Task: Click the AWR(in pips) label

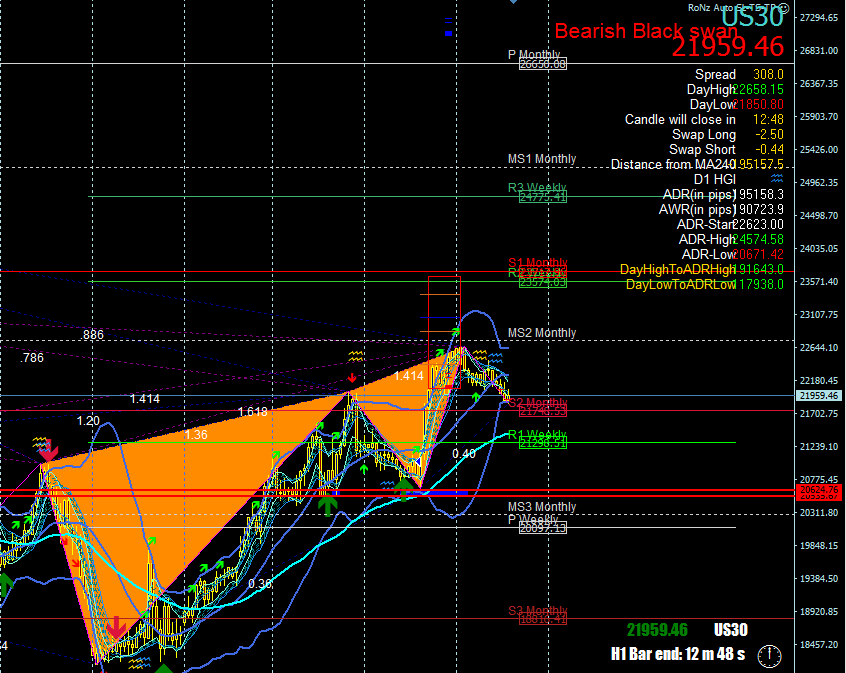Action: pos(697,209)
